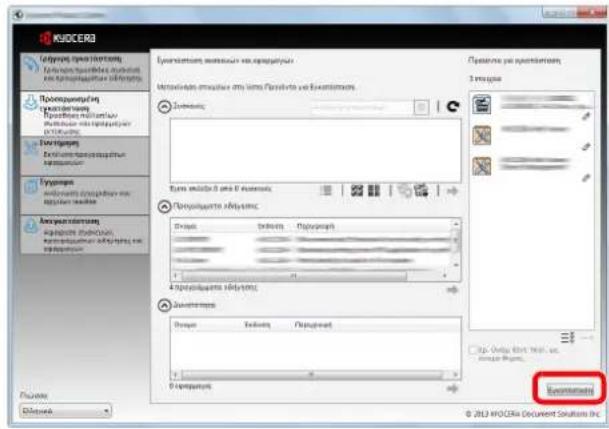Screen dimensions: 609x429
Task: Select the third item in products-to-install list
Action: [531, 167]
